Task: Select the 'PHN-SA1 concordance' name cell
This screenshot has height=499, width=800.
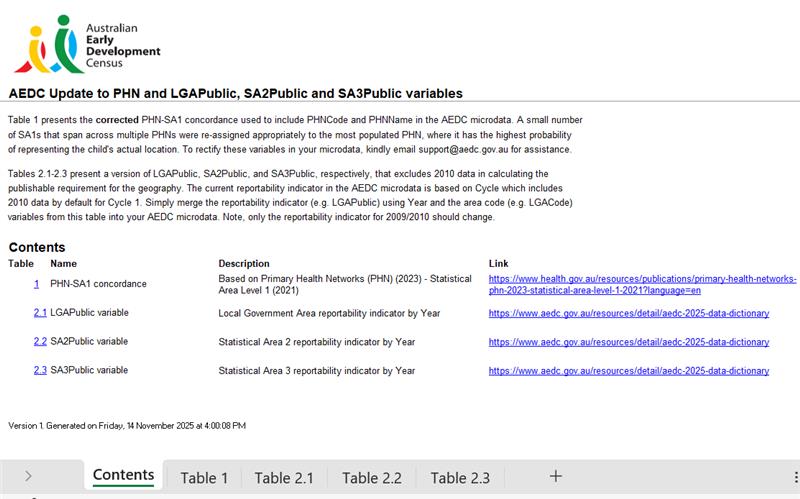Action: click(x=98, y=284)
